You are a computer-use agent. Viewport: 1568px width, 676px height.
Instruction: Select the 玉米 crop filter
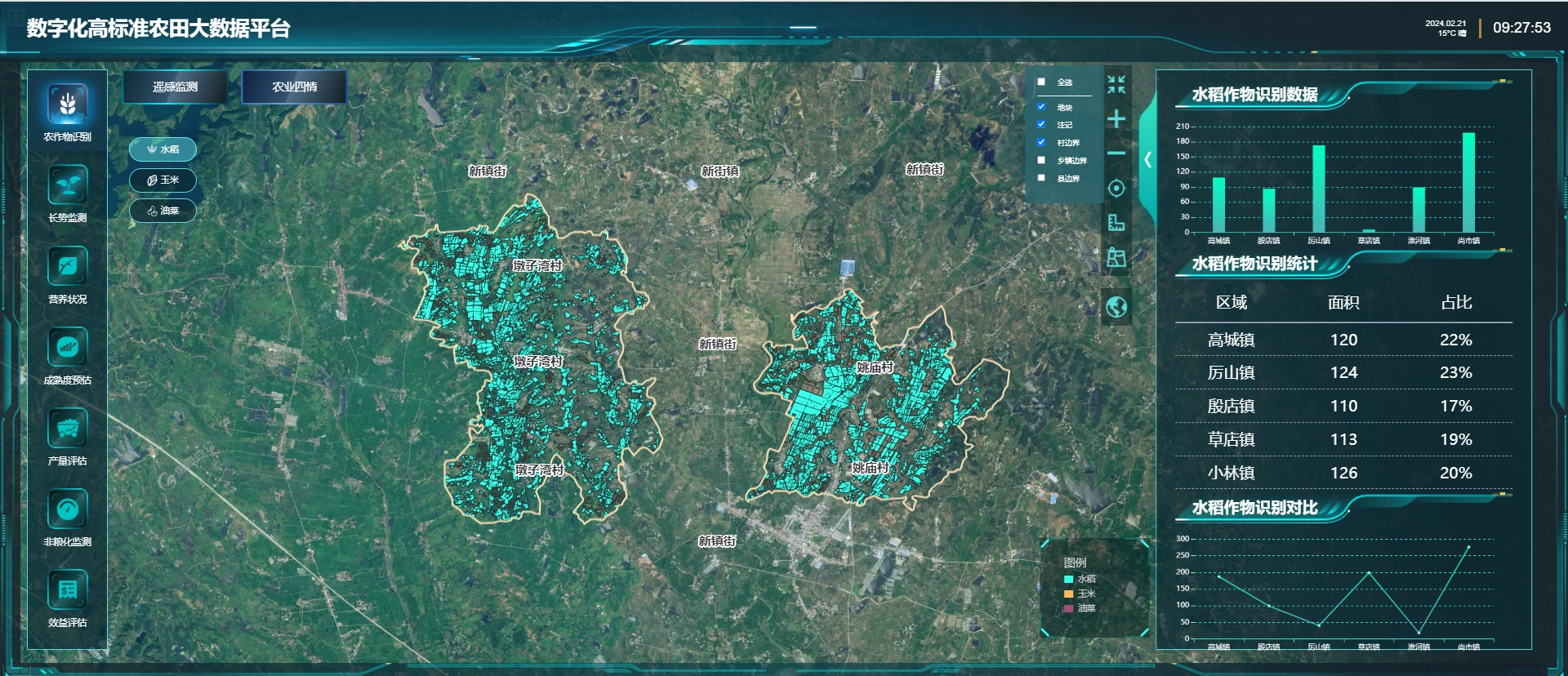pos(163,180)
